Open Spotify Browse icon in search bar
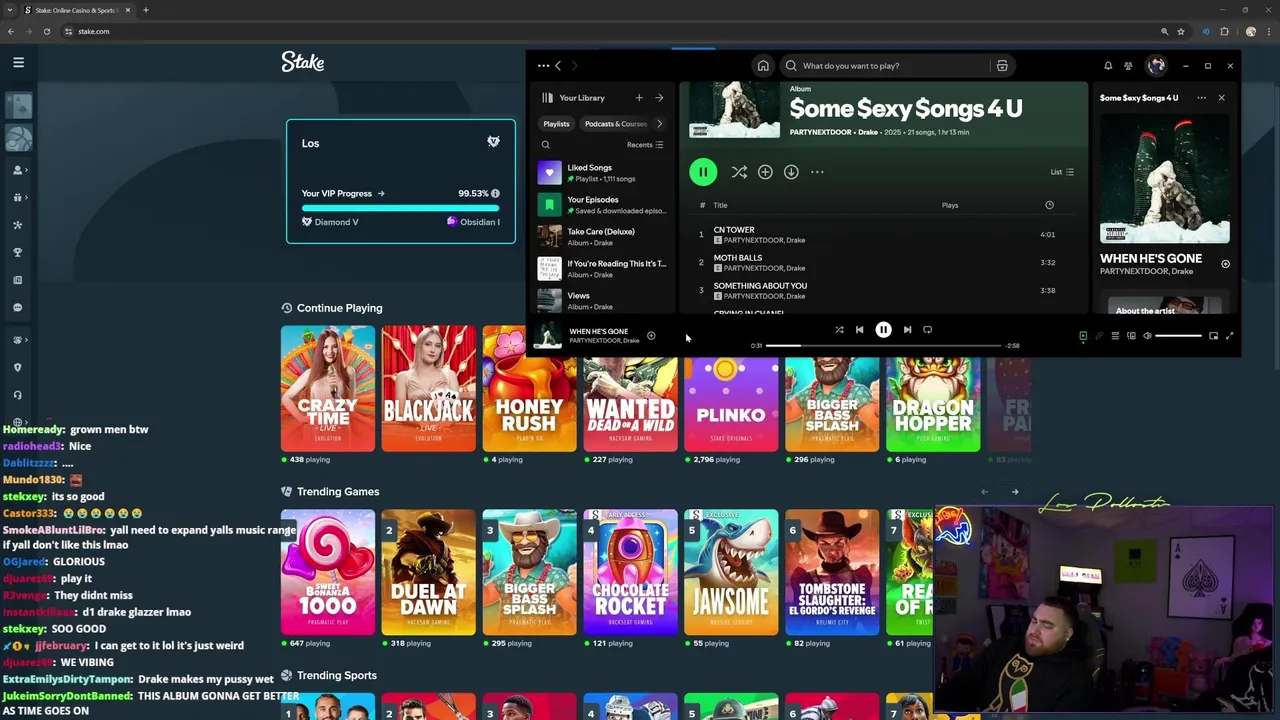The width and height of the screenshot is (1280, 720). pos(1001,66)
